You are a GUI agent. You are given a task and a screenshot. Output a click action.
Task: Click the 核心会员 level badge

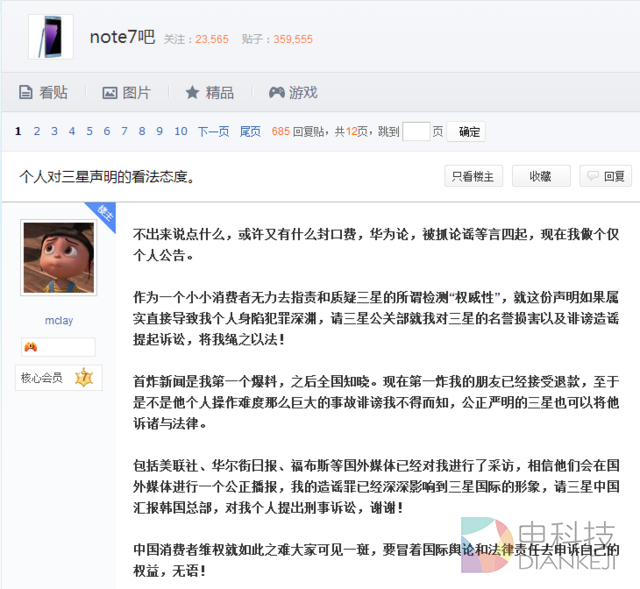click(x=59, y=378)
